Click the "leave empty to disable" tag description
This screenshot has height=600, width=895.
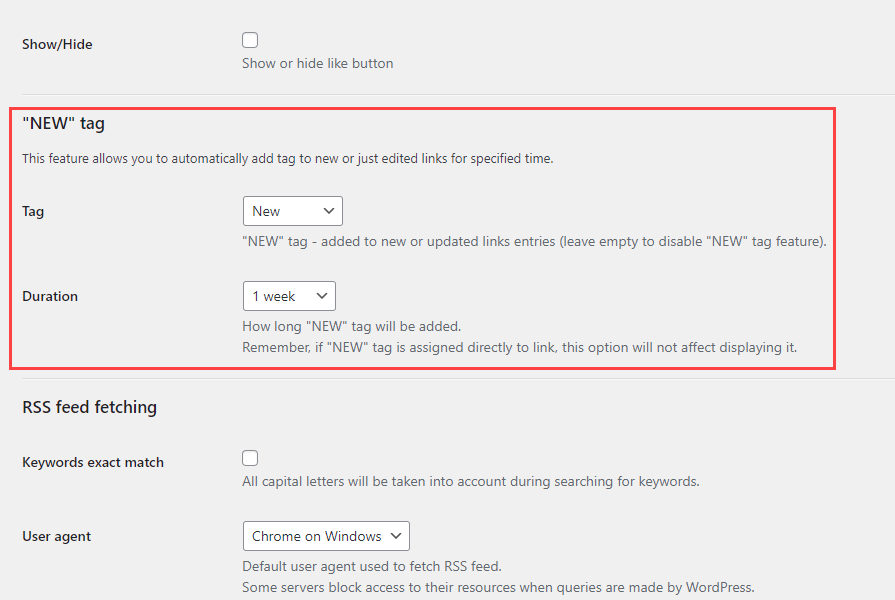pos(534,241)
